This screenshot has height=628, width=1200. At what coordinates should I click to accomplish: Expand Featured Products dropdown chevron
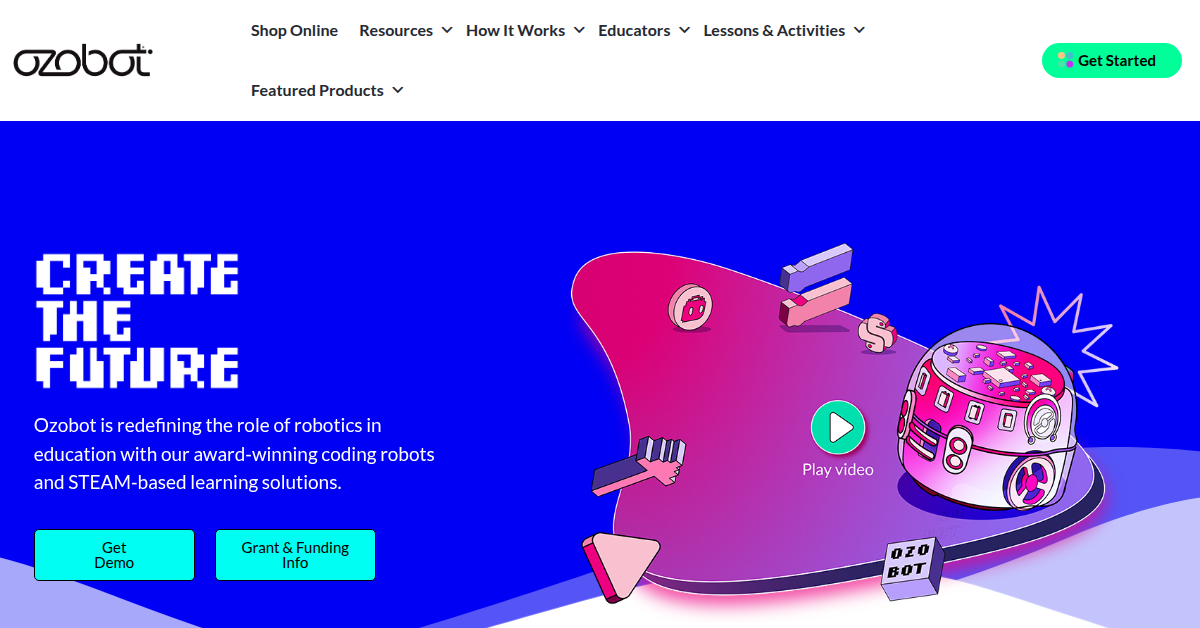tap(397, 90)
